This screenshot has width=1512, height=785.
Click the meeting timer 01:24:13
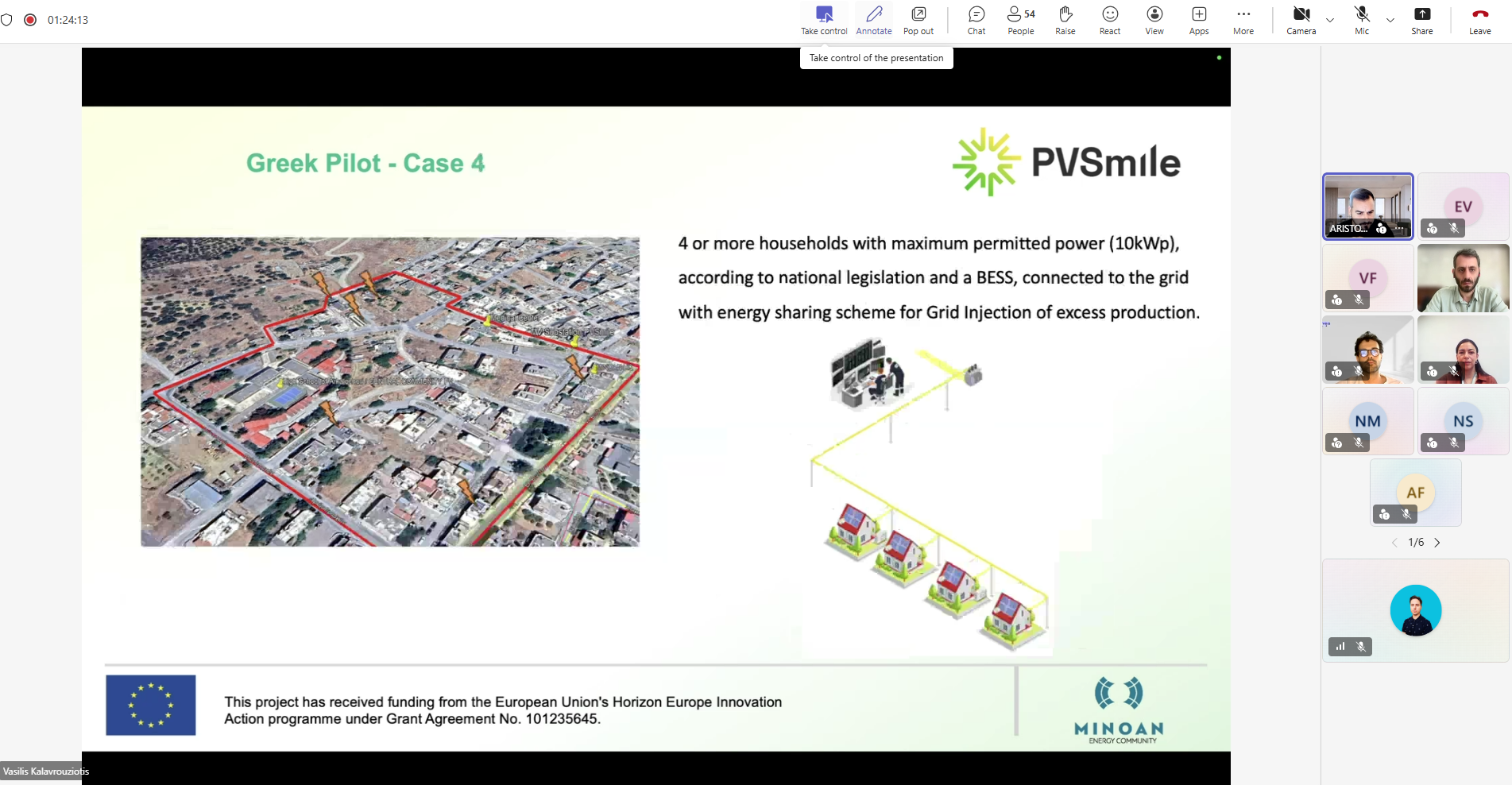tap(68, 20)
